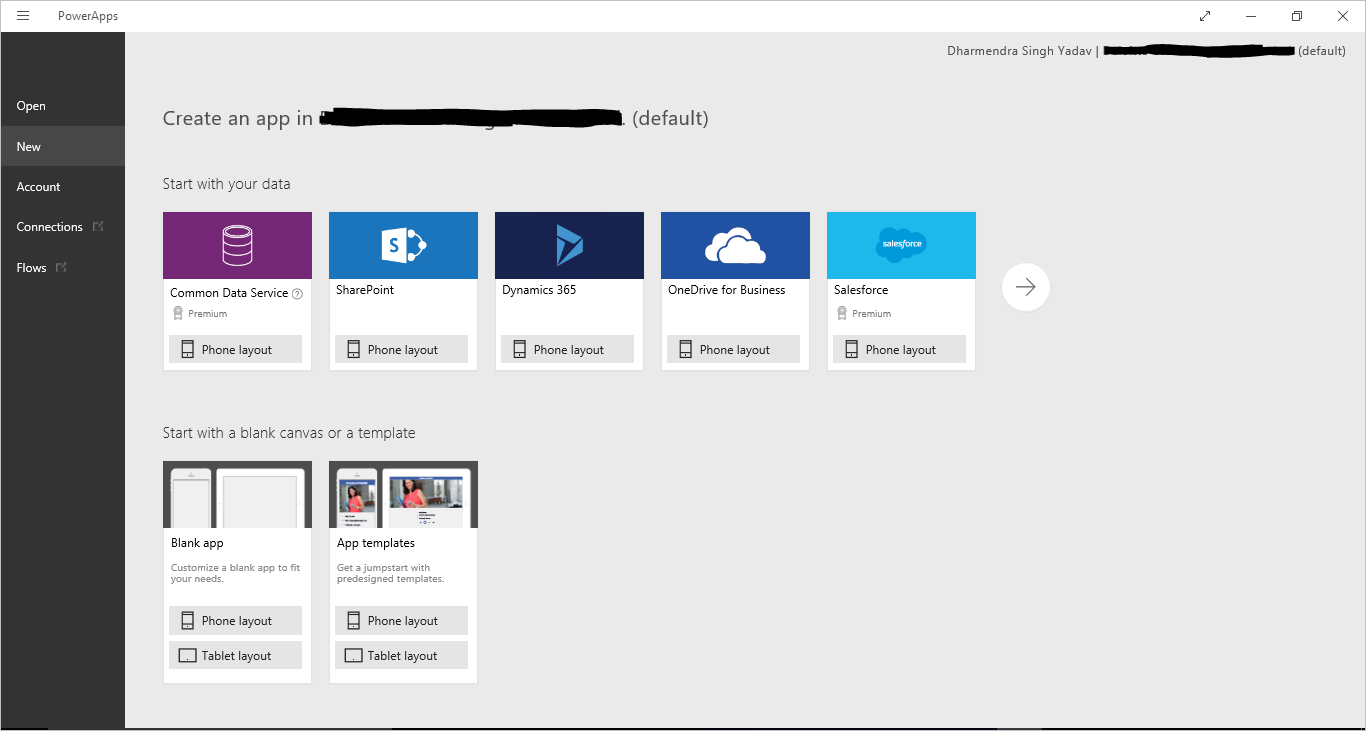Choose Phone layout for Dynamics 365
Screen dimensions: 1366x731
coord(567,349)
